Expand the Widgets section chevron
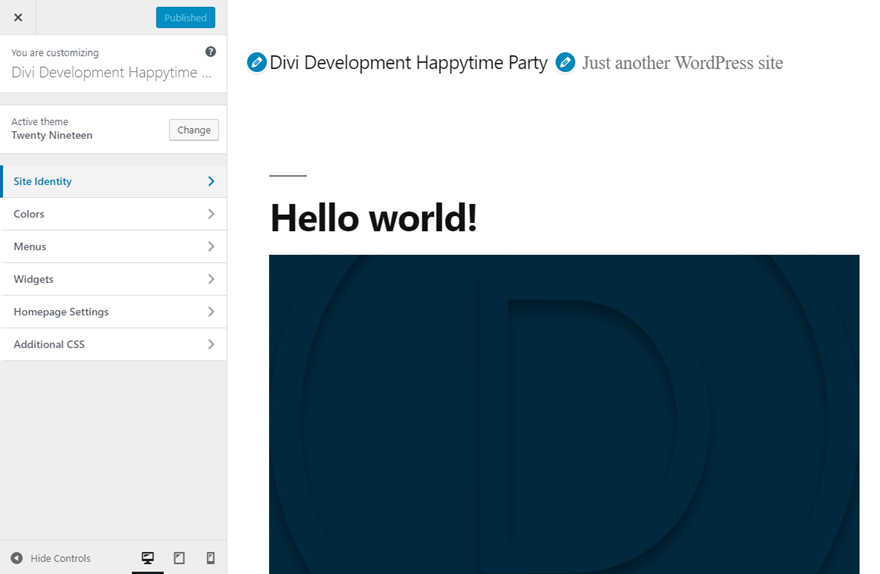 click(211, 279)
